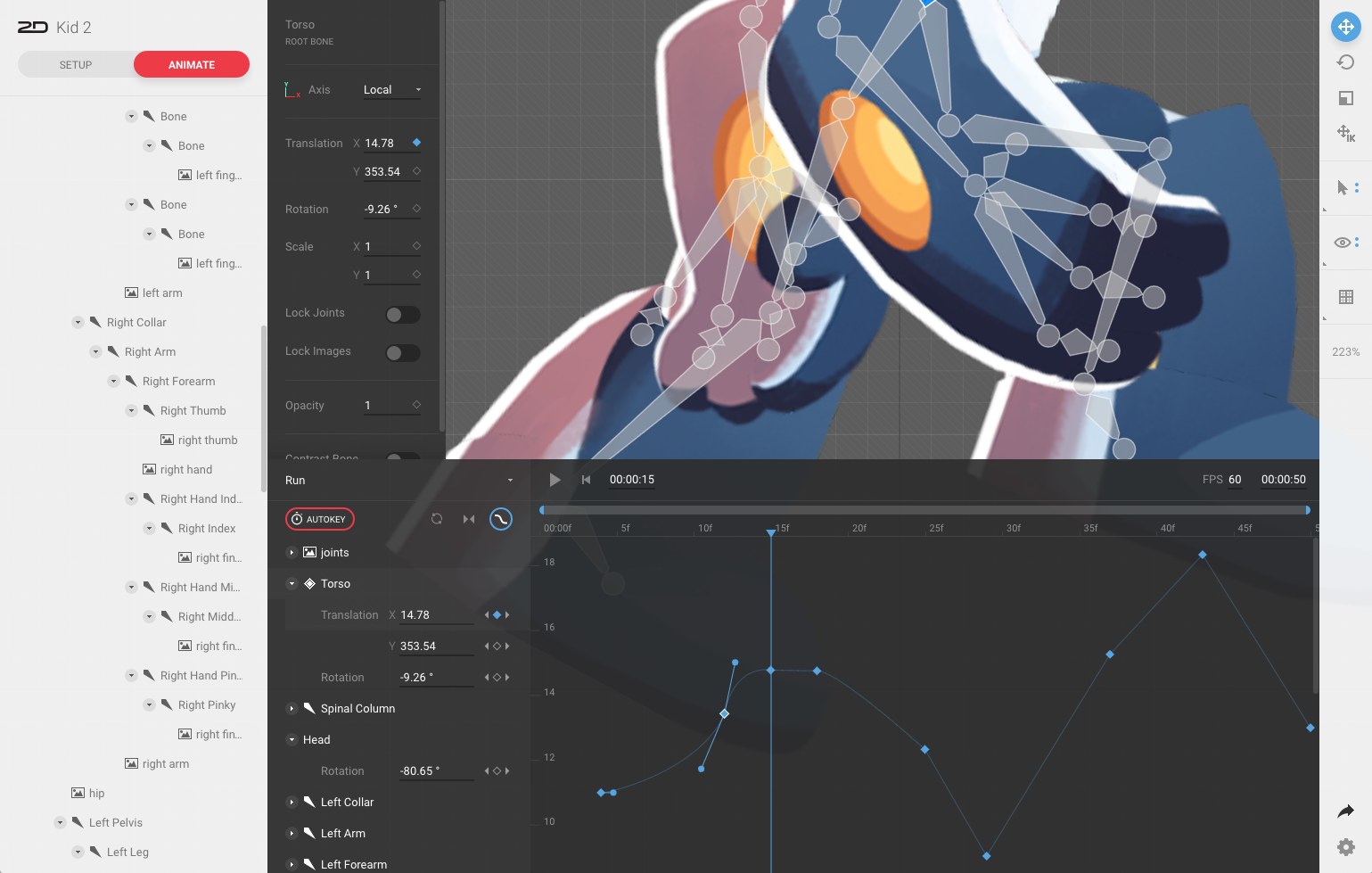Enable looping playback icon

[x=437, y=518]
